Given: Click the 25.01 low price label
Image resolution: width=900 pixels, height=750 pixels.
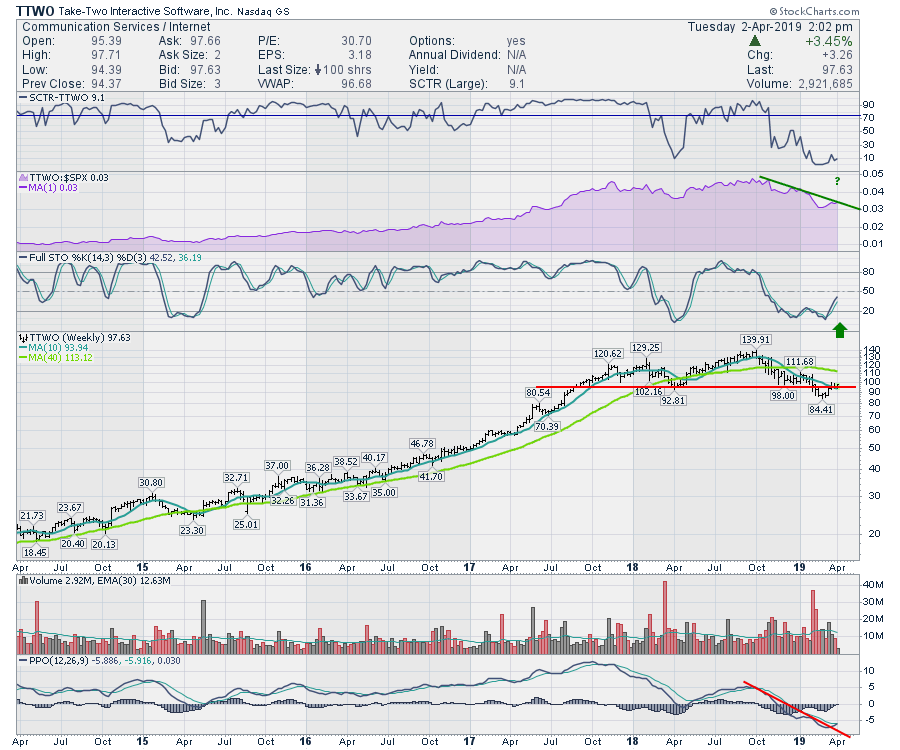Looking at the screenshot, I should pyautogui.click(x=246, y=524).
